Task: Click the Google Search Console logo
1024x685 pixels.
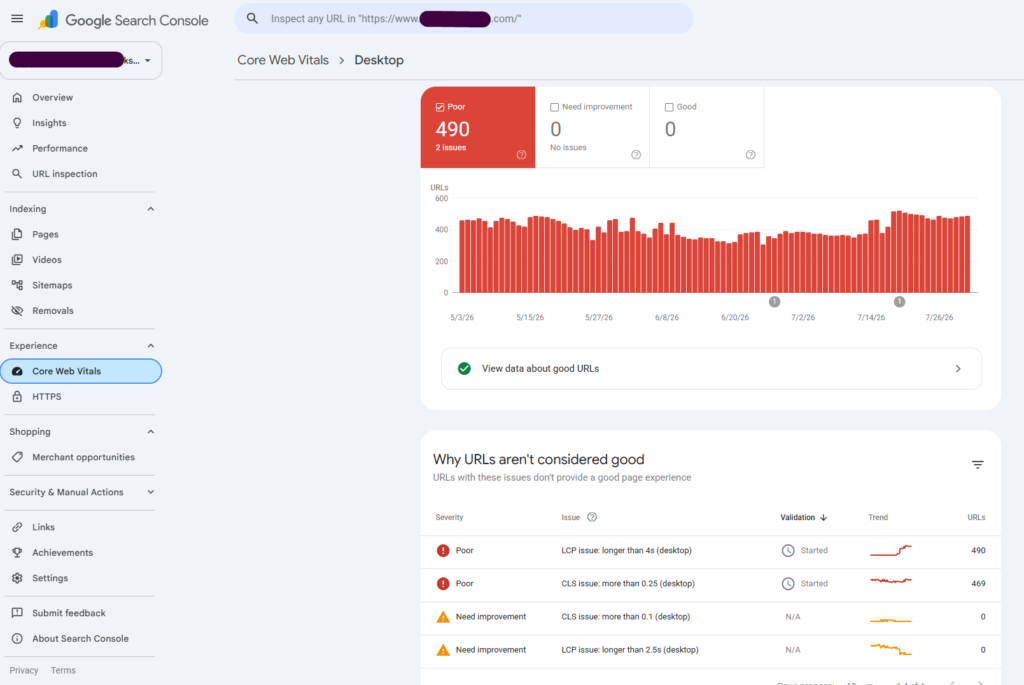Action: [x=123, y=20]
